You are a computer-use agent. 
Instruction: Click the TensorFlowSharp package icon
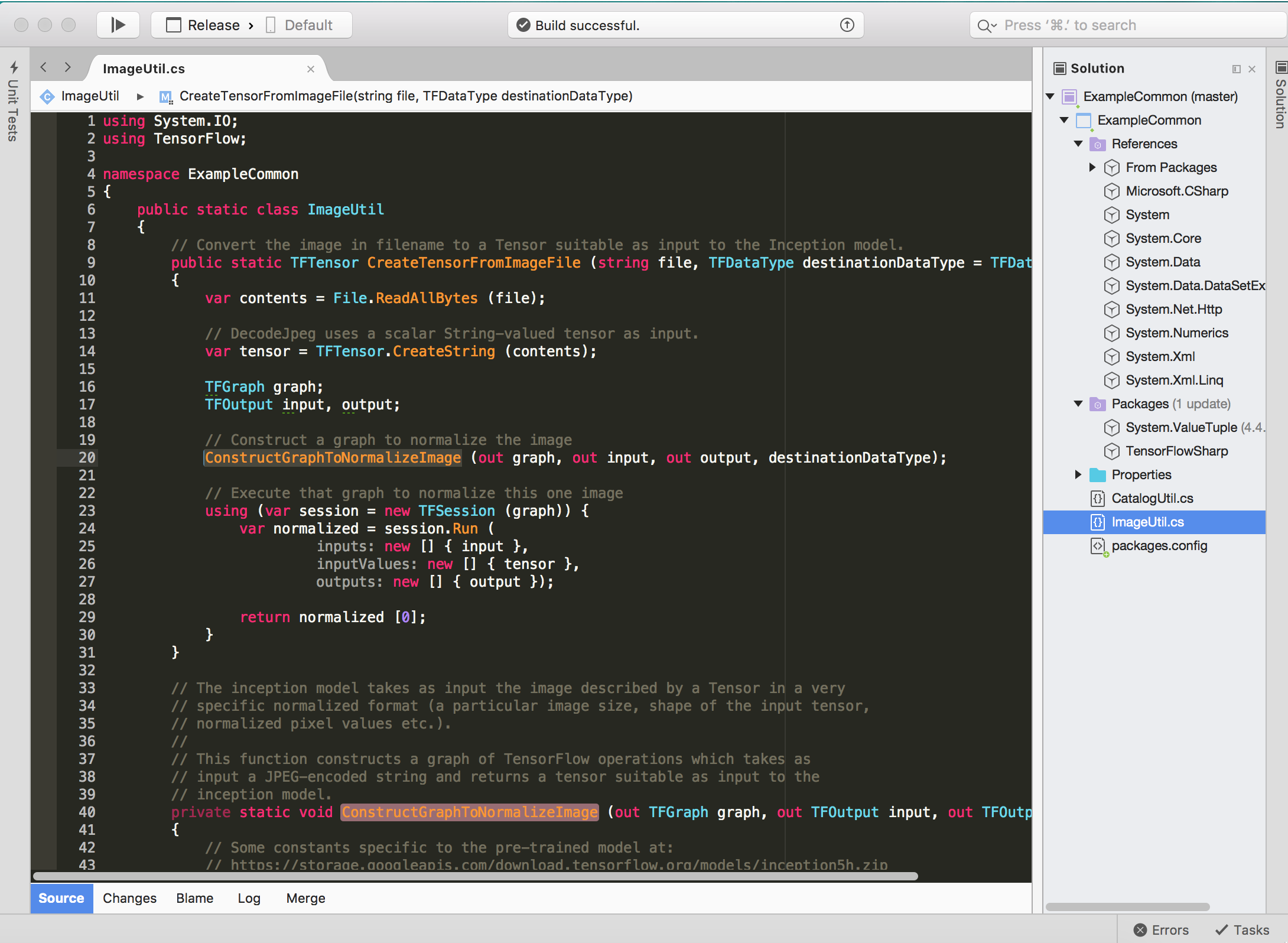[1111, 451]
